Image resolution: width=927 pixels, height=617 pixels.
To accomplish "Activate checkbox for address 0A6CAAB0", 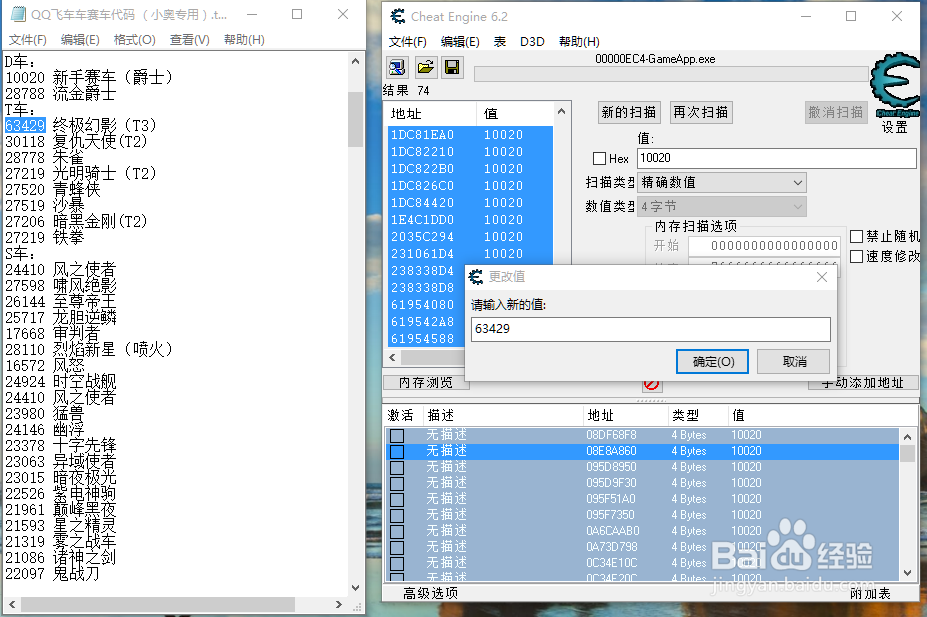I will tap(397, 531).
